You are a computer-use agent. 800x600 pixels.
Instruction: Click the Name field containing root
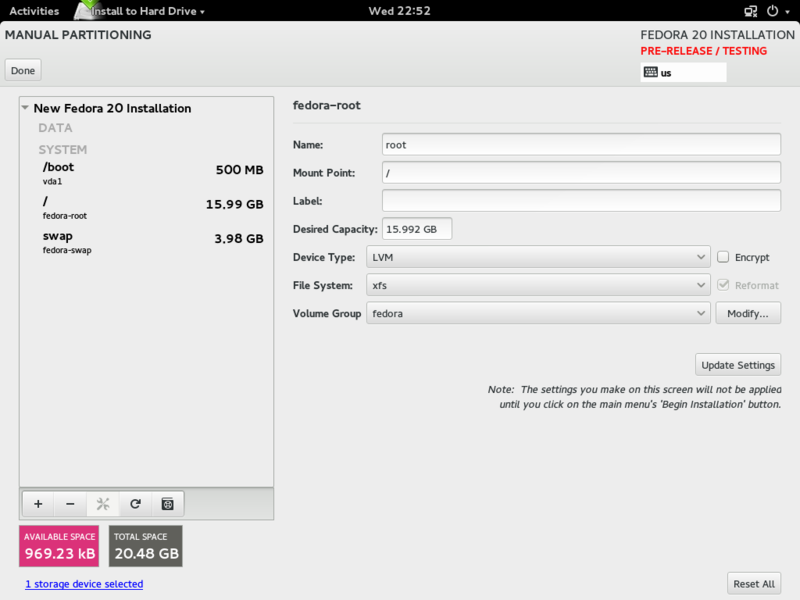[581, 144]
